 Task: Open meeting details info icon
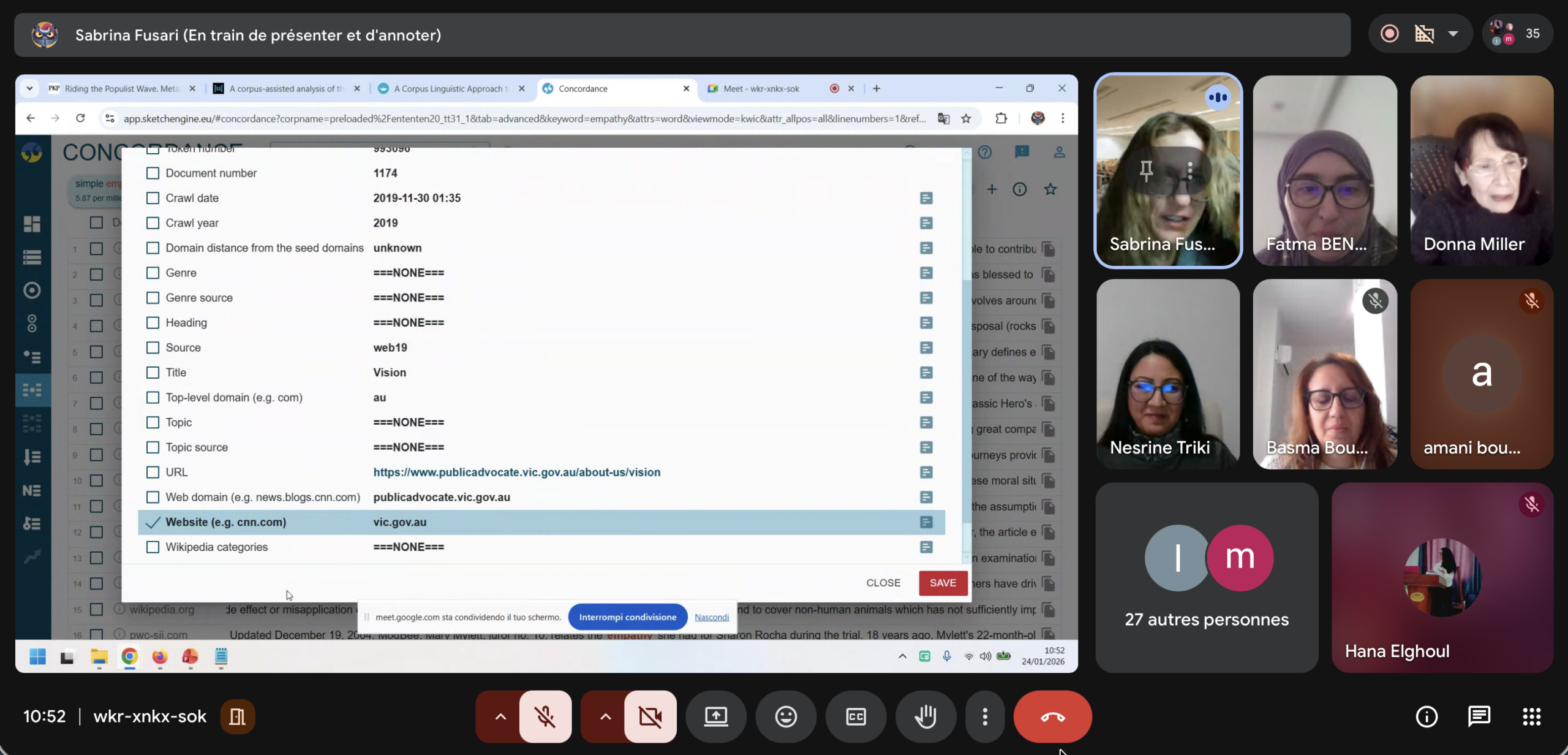pyautogui.click(x=1427, y=716)
